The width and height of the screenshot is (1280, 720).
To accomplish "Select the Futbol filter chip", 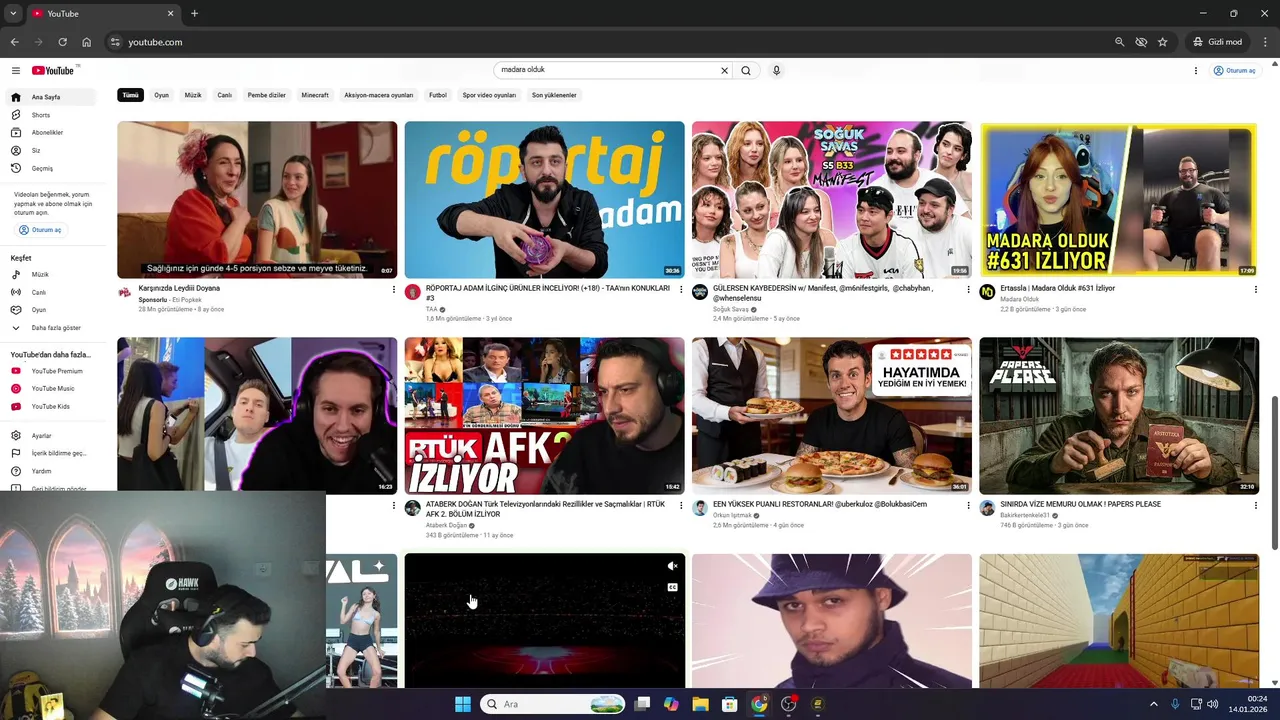I will [x=438, y=95].
